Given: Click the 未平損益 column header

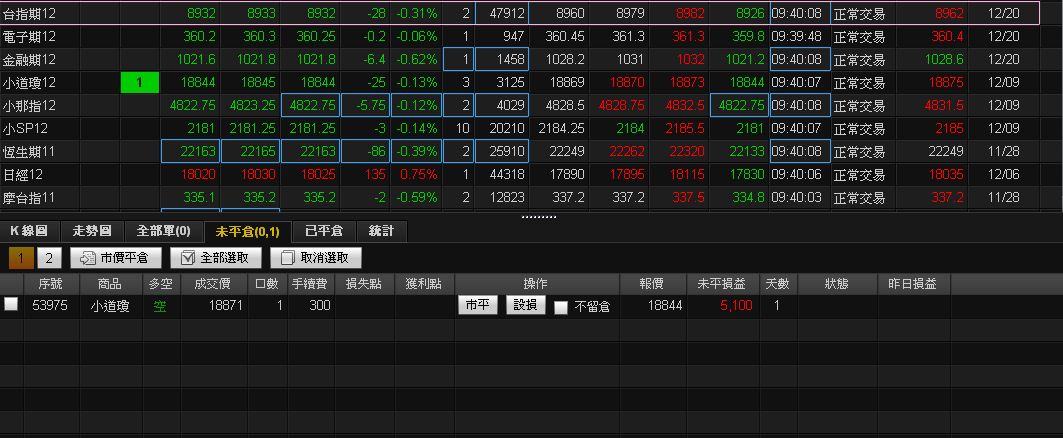Looking at the screenshot, I should pos(723,284).
